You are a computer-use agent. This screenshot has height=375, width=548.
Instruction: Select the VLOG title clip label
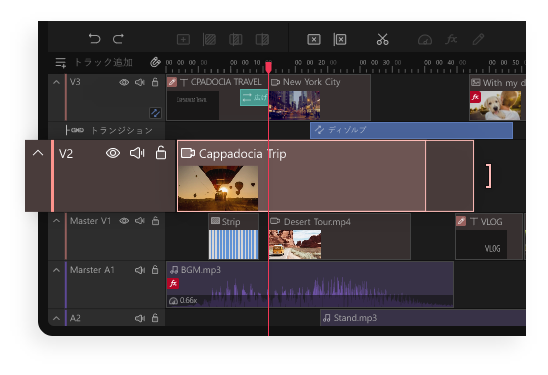491,222
